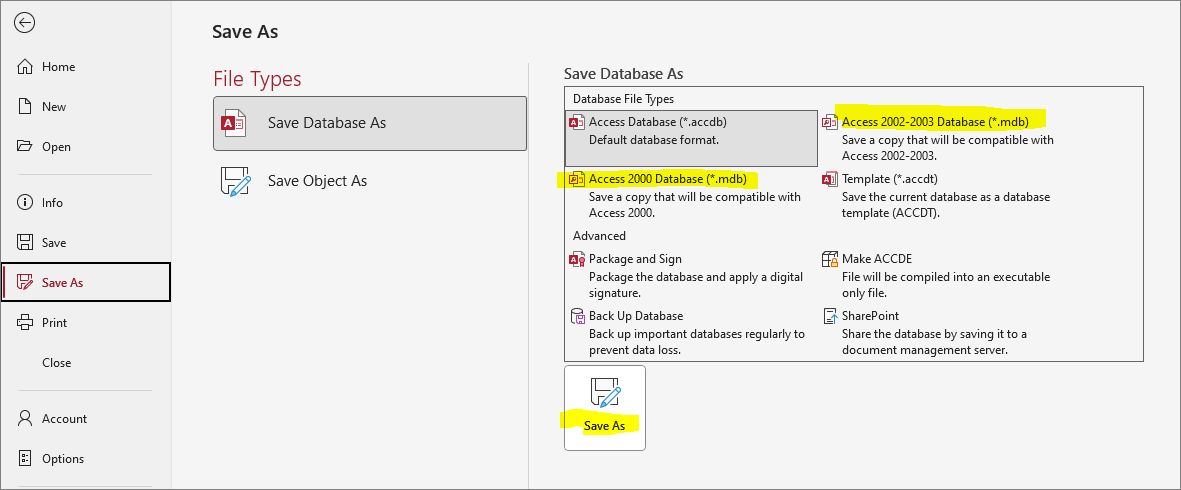This screenshot has height=490, width=1181.
Task: Select Access 2002-2003 Database (*.mdb) format
Action: 944,138
